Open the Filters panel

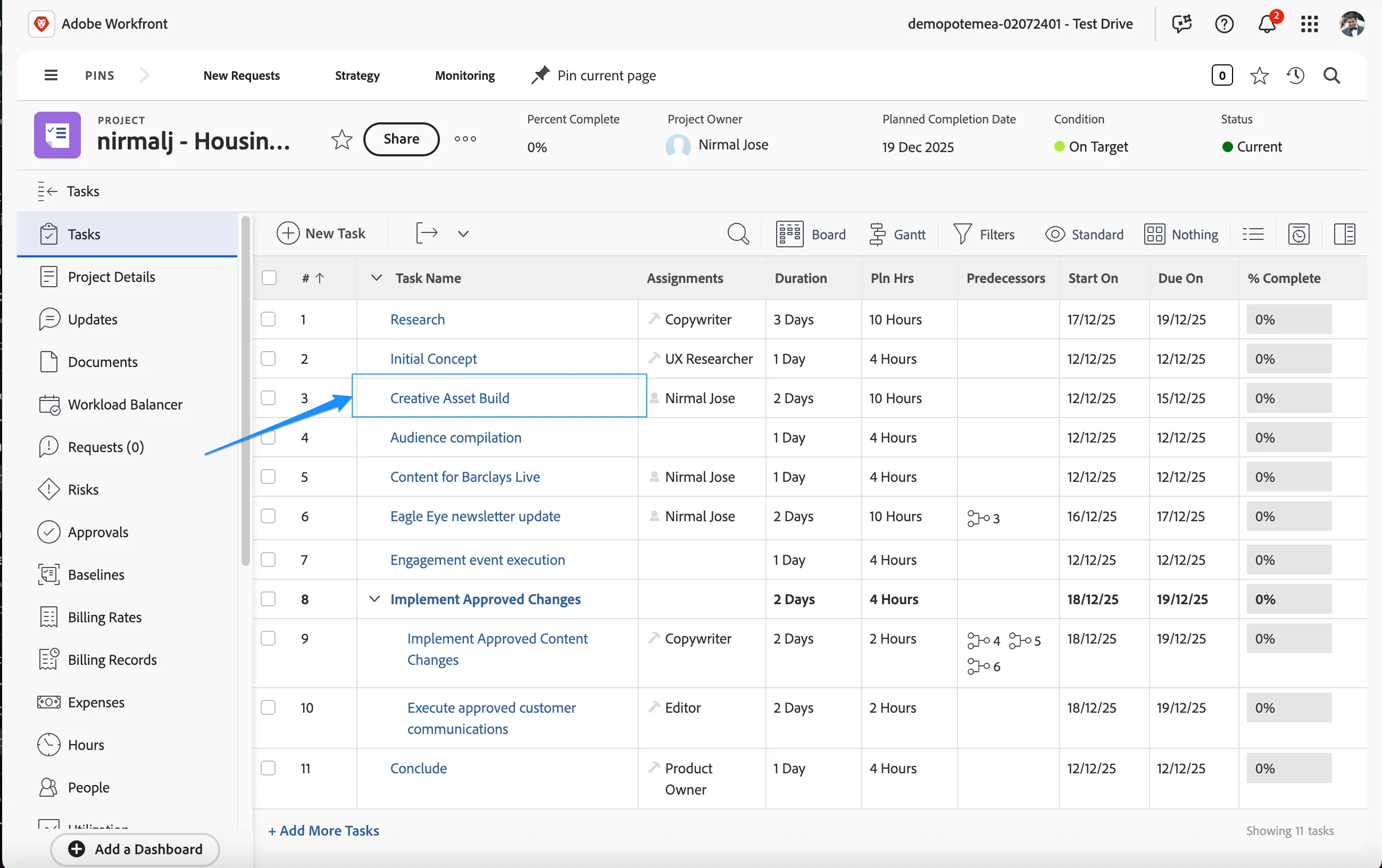point(984,234)
